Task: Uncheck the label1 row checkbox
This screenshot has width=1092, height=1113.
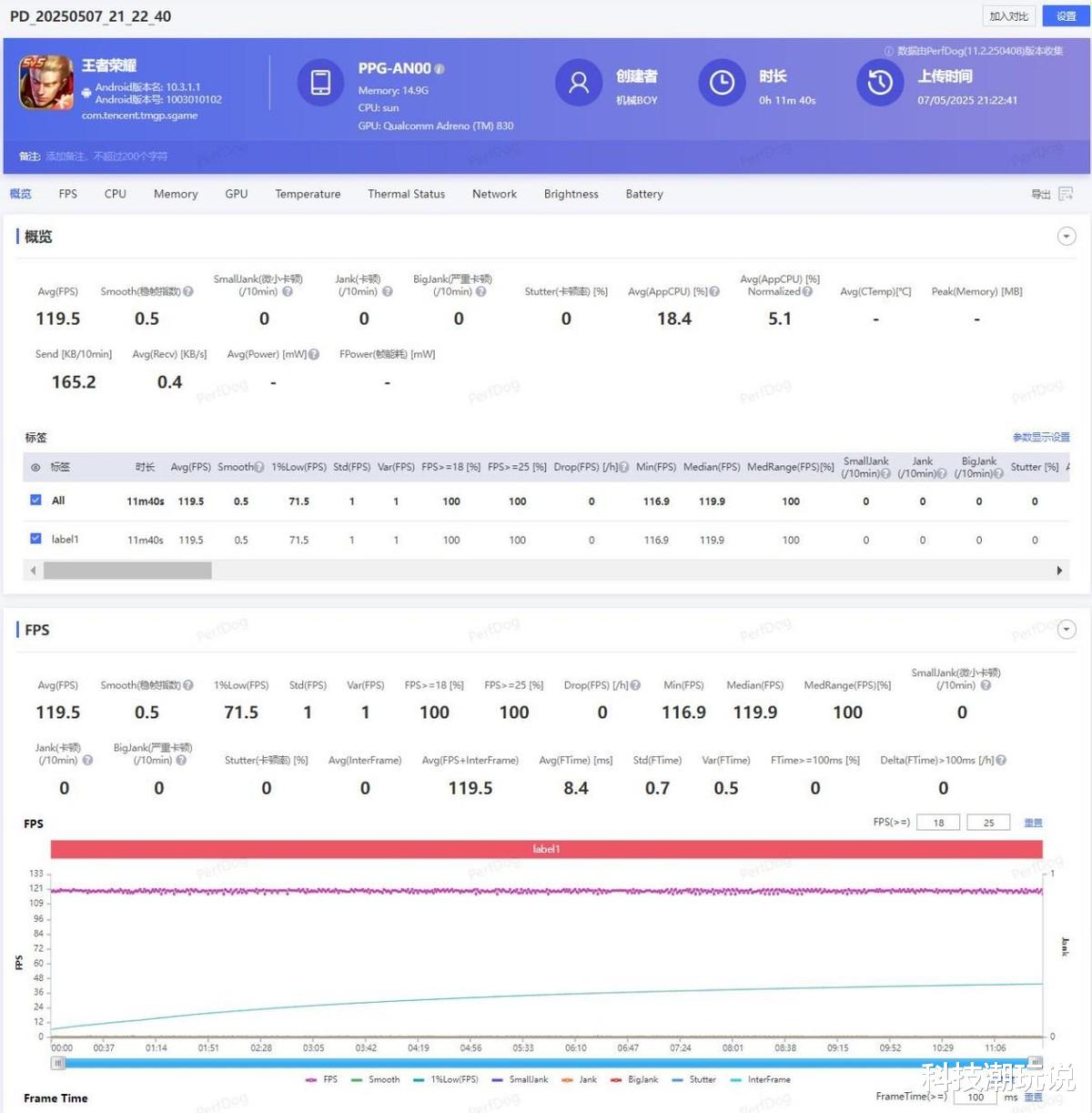Action: pos(35,538)
